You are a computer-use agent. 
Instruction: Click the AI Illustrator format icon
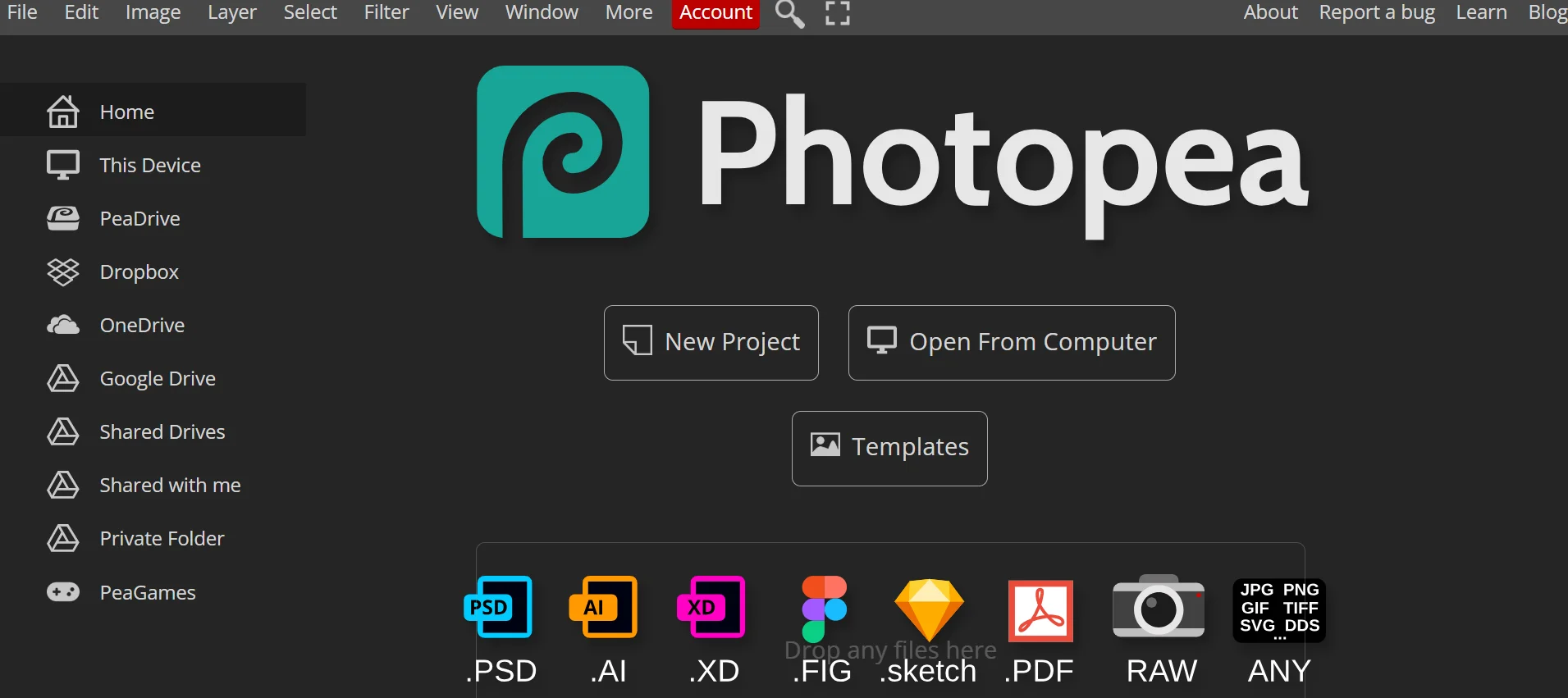tap(603, 607)
